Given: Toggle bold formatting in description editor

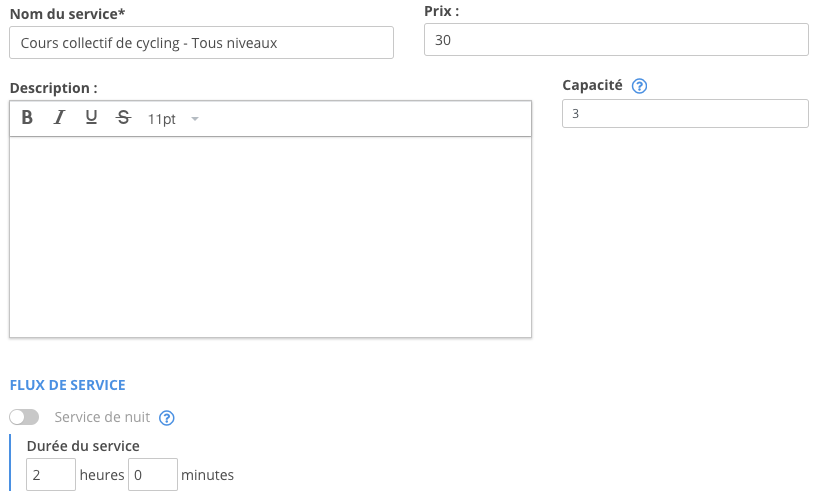Looking at the screenshot, I should coord(27,118).
